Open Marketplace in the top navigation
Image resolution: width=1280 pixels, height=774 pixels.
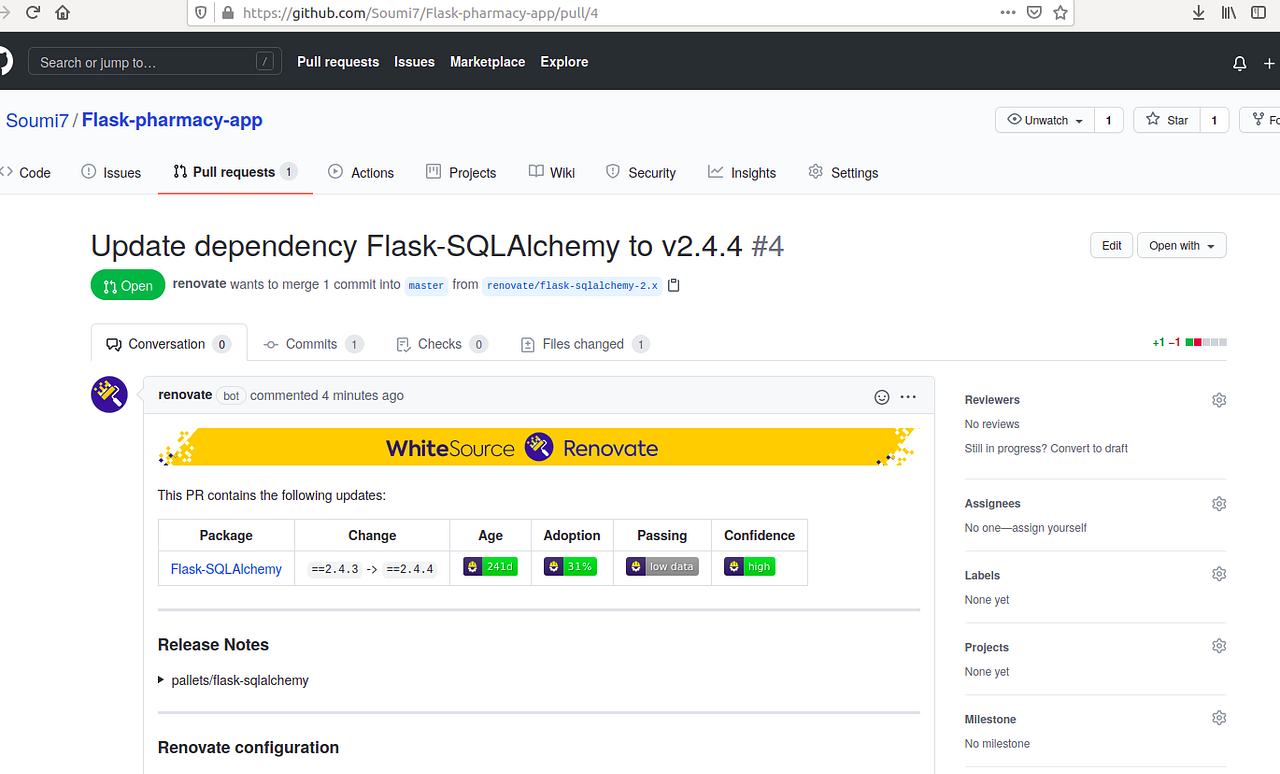[x=487, y=62]
